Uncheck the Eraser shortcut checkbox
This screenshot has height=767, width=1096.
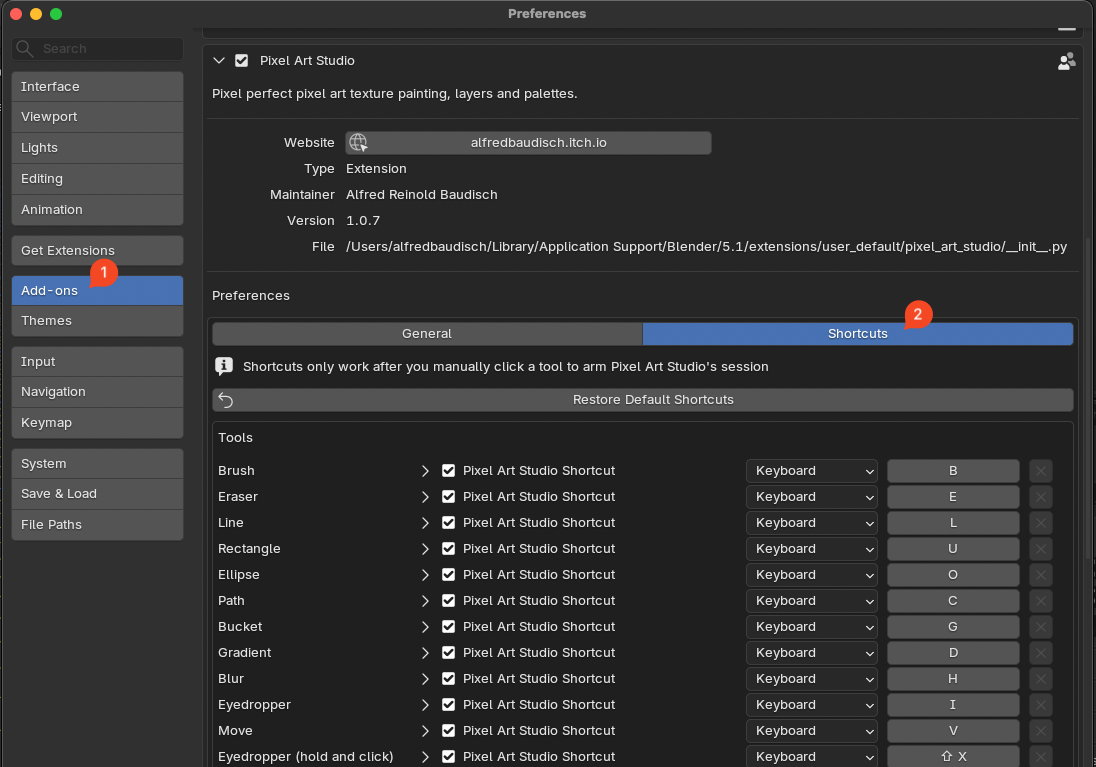point(449,496)
